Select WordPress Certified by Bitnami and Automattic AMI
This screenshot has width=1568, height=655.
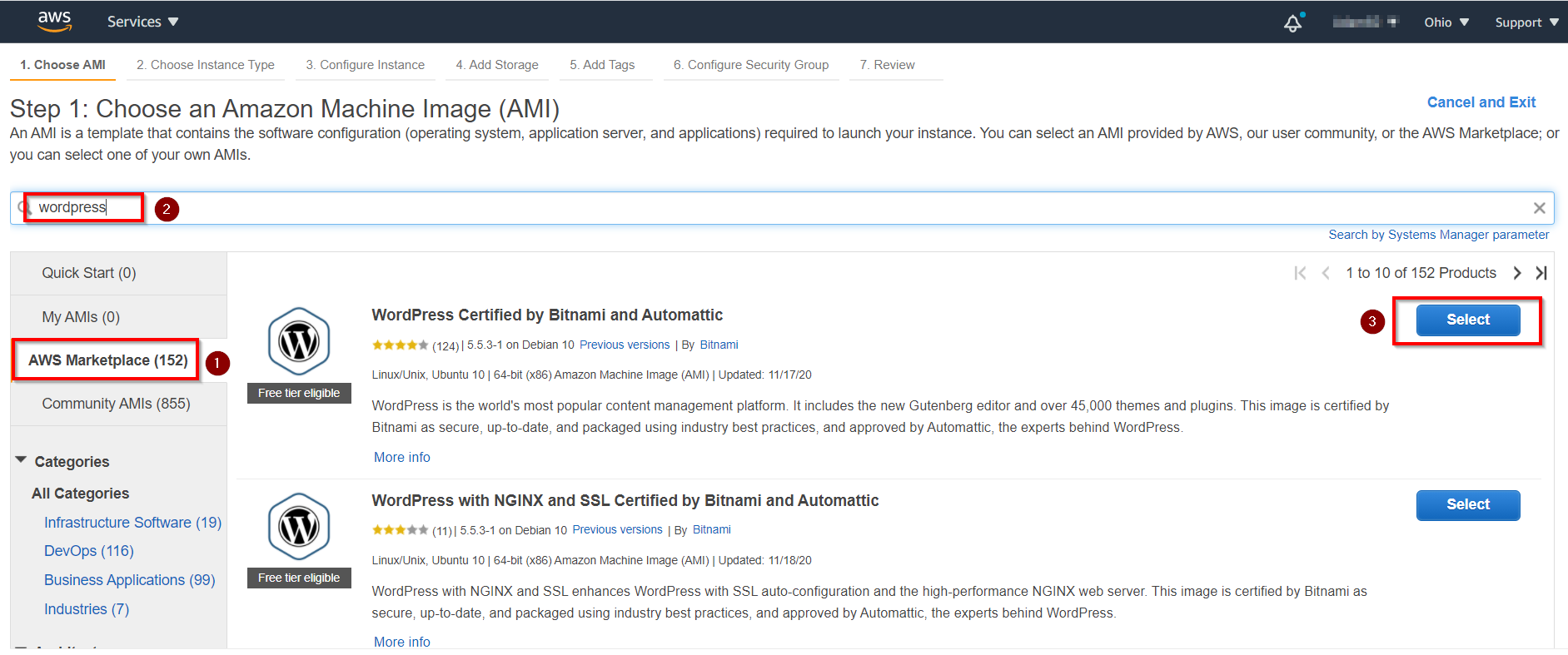click(1468, 320)
